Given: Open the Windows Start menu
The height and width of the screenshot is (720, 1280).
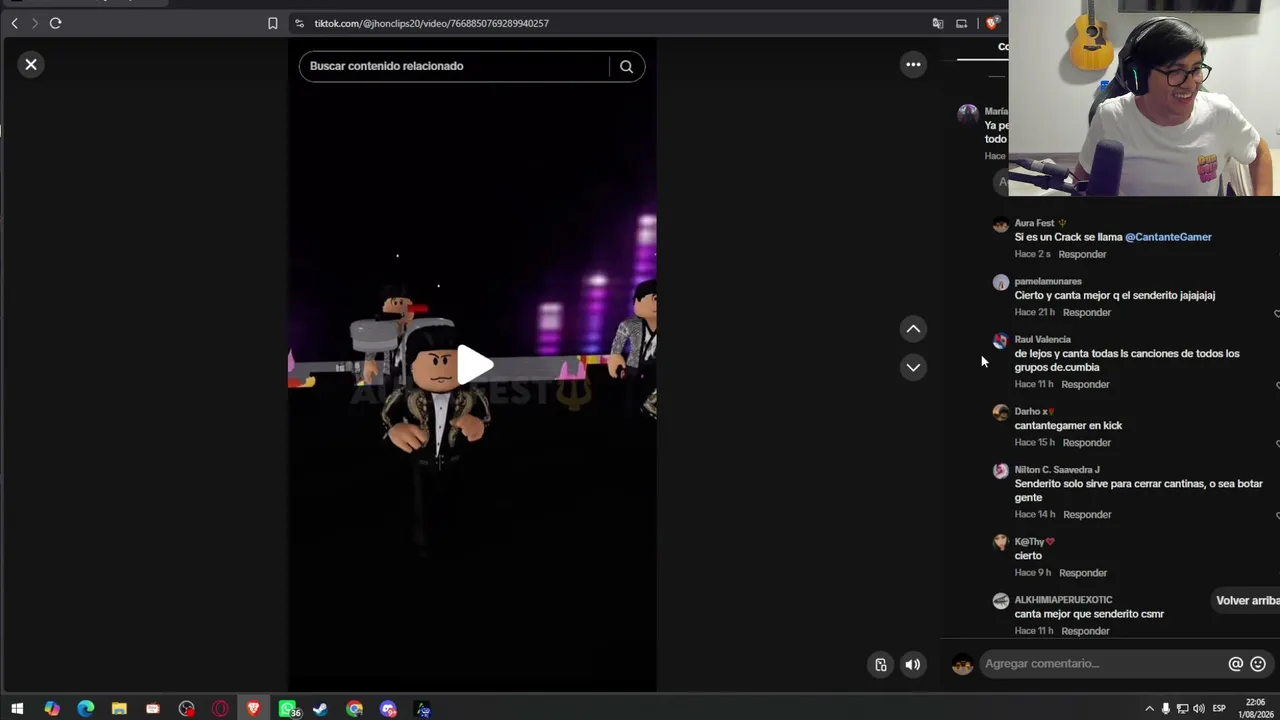Looking at the screenshot, I should coord(17,709).
